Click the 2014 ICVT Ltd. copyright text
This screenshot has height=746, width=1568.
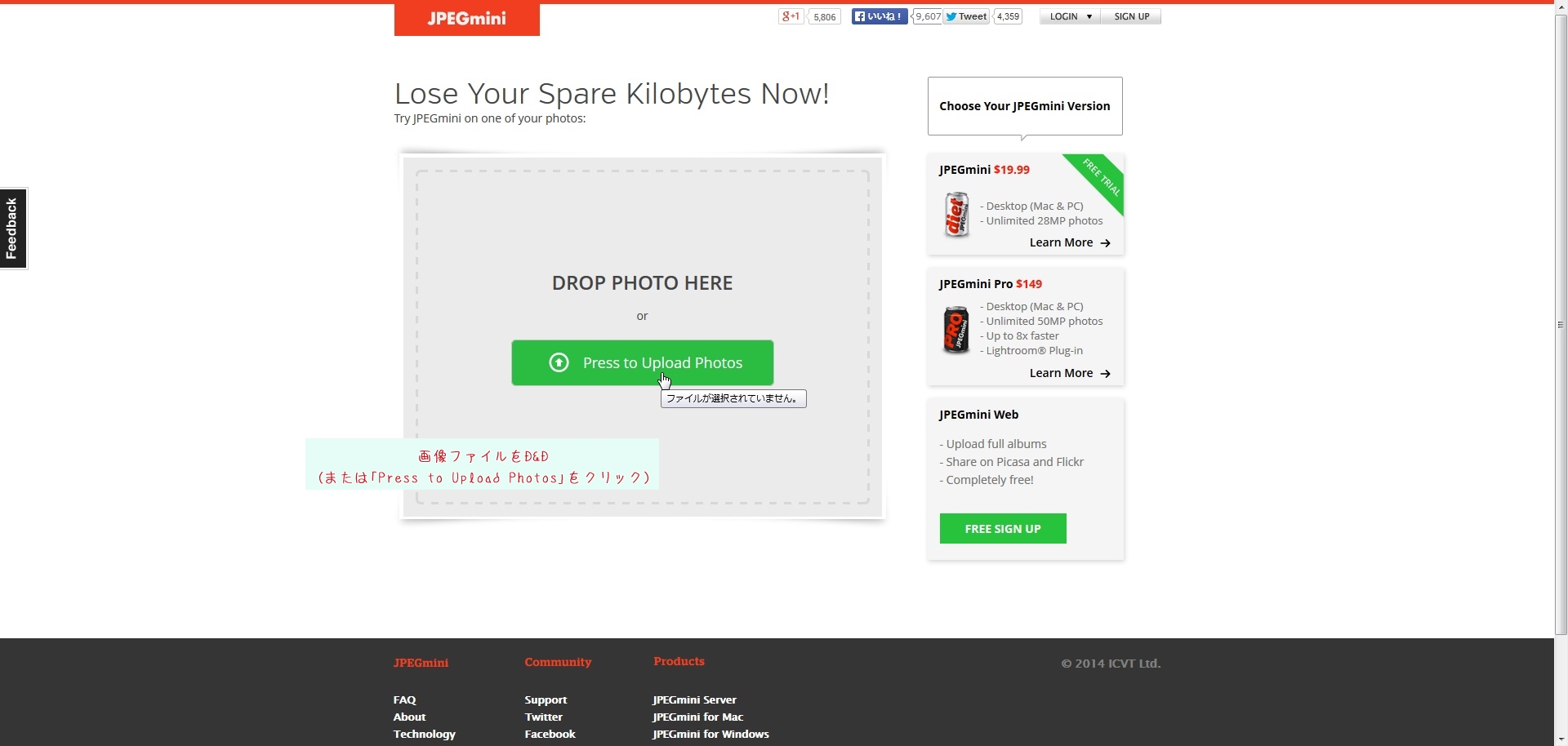coord(1111,664)
